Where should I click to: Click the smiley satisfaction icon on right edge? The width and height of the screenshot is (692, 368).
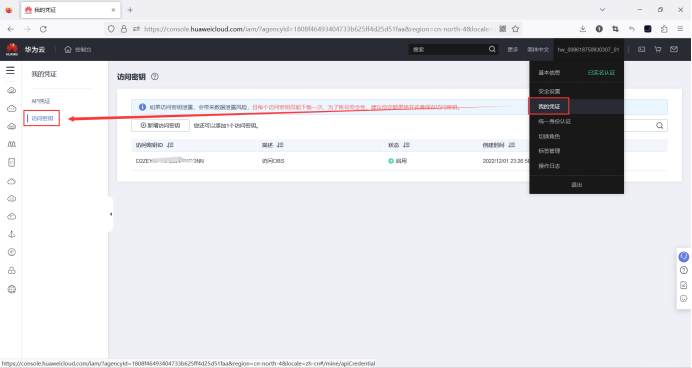click(684, 299)
